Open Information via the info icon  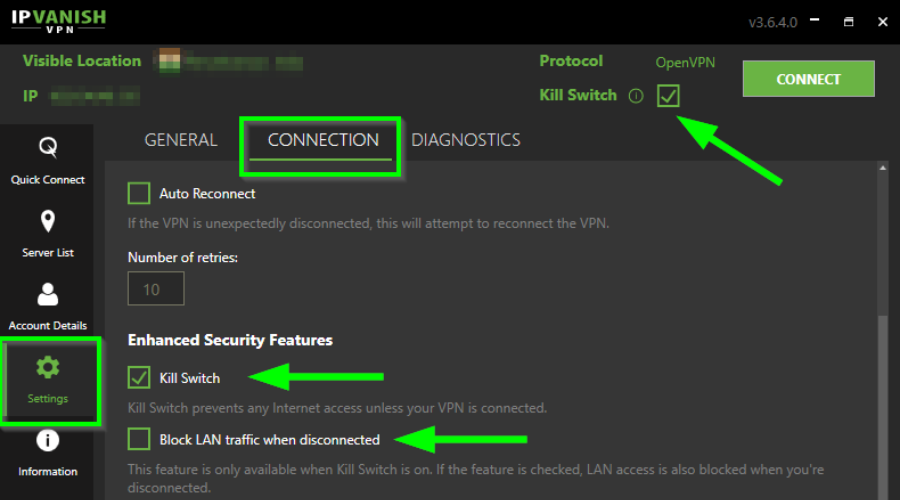pos(48,441)
